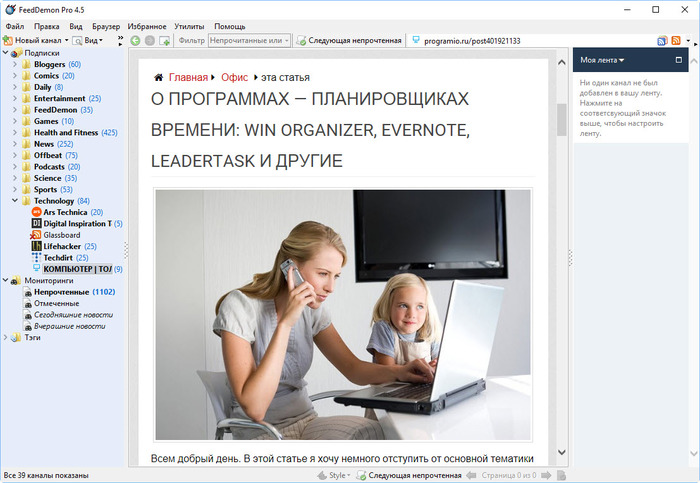Click the Glassboard feed error icon
Screen dimensions: 700x483
coord(36,235)
